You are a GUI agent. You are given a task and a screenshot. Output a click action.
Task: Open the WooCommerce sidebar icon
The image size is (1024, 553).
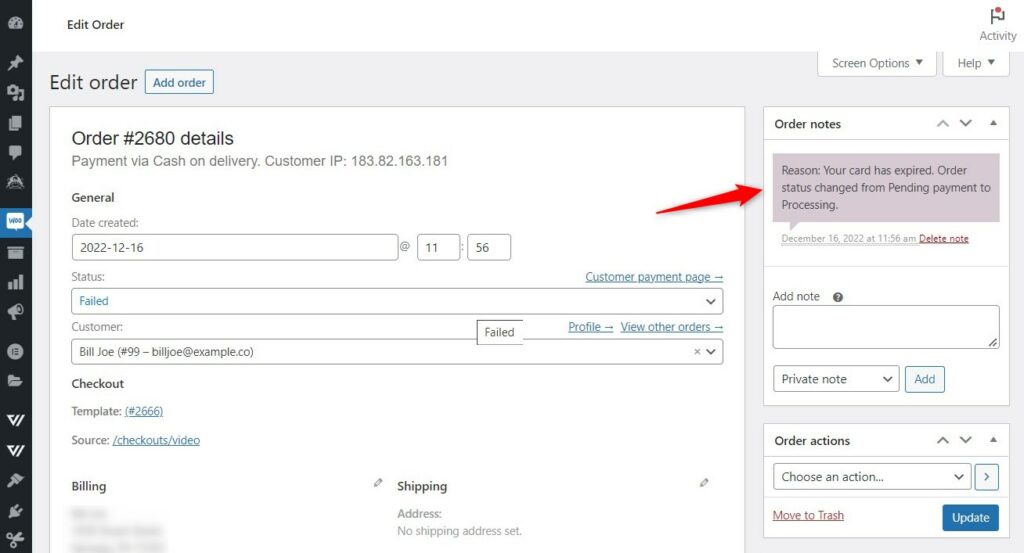(15, 221)
